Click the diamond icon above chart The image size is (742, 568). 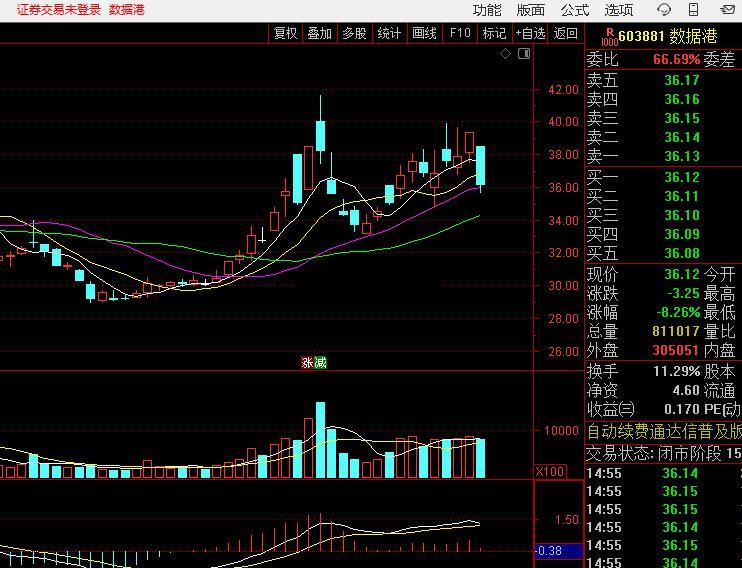[x=505, y=54]
